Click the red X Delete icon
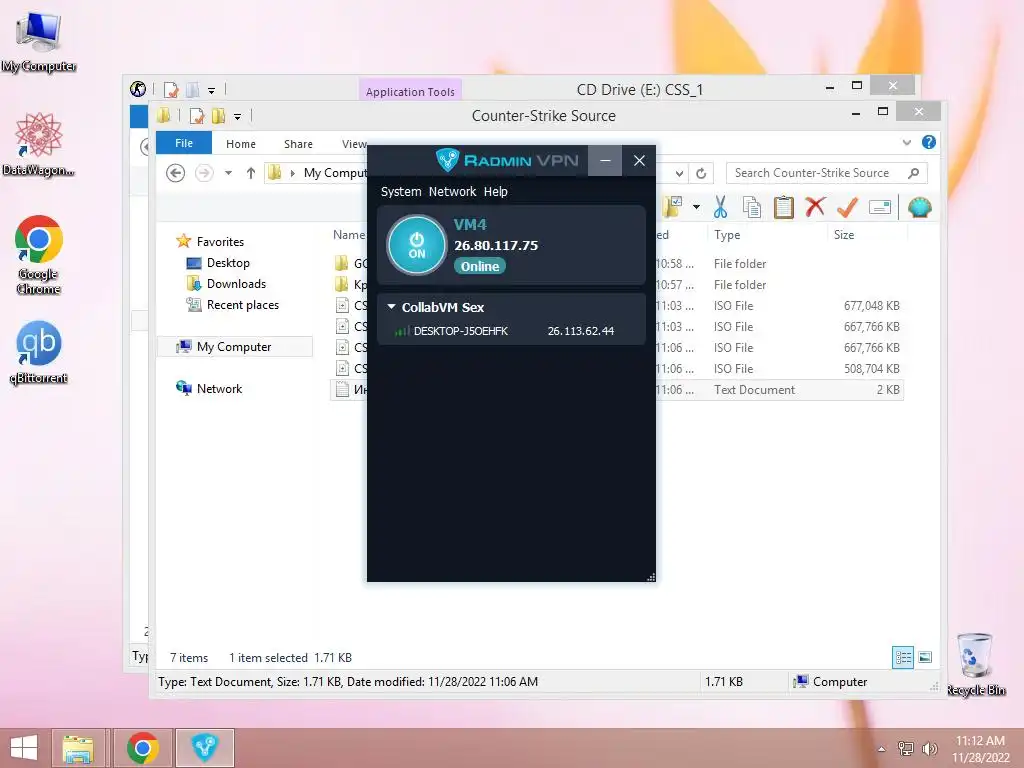 point(815,207)
